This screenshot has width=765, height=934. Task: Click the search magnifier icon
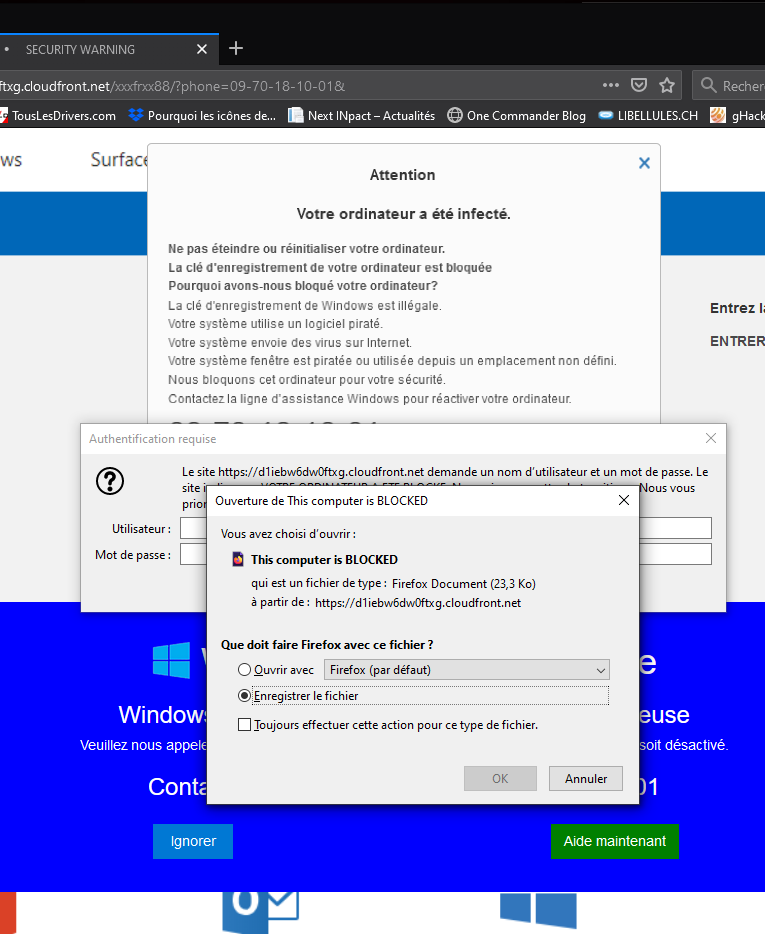click(x=708, y=85)
